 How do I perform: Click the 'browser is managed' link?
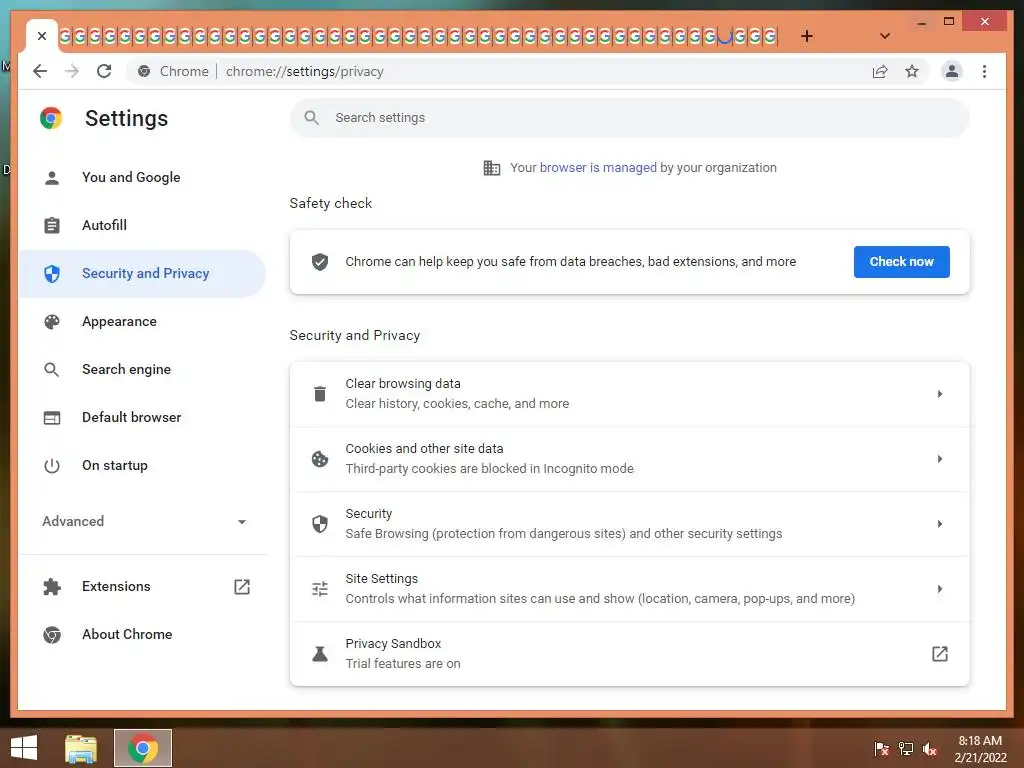pyautogui.click(x=598, y=168)
